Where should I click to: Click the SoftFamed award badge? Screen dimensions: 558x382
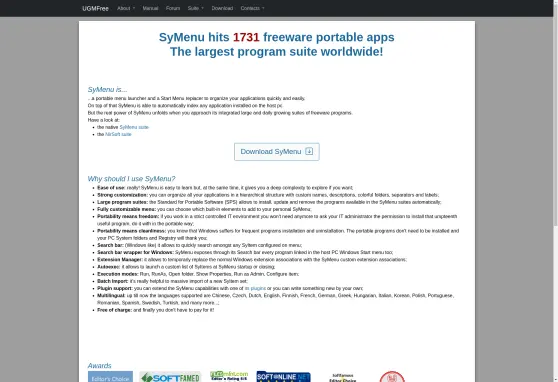pos(170,377)
